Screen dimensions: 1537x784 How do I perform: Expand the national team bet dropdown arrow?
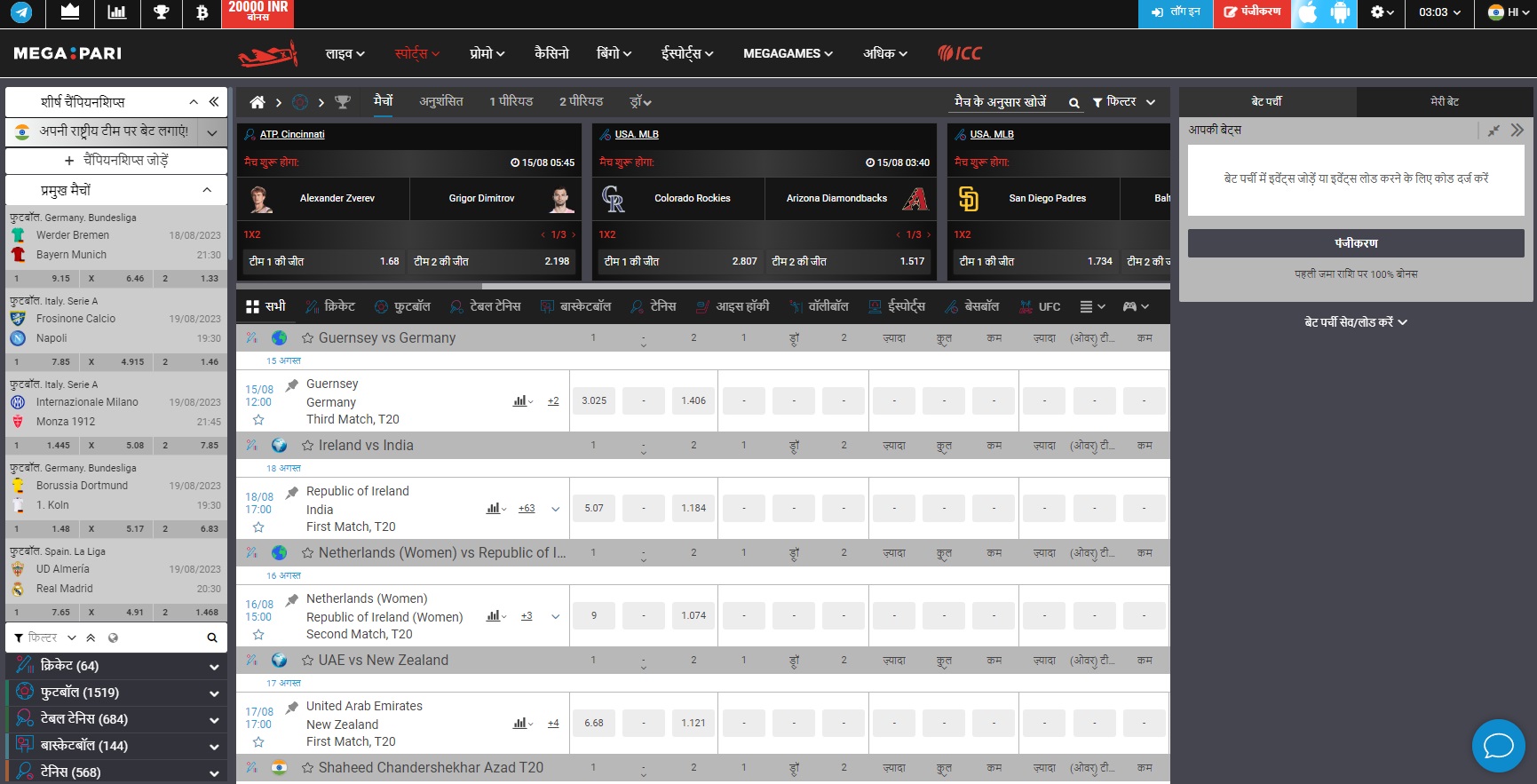(x=211, y=132)
